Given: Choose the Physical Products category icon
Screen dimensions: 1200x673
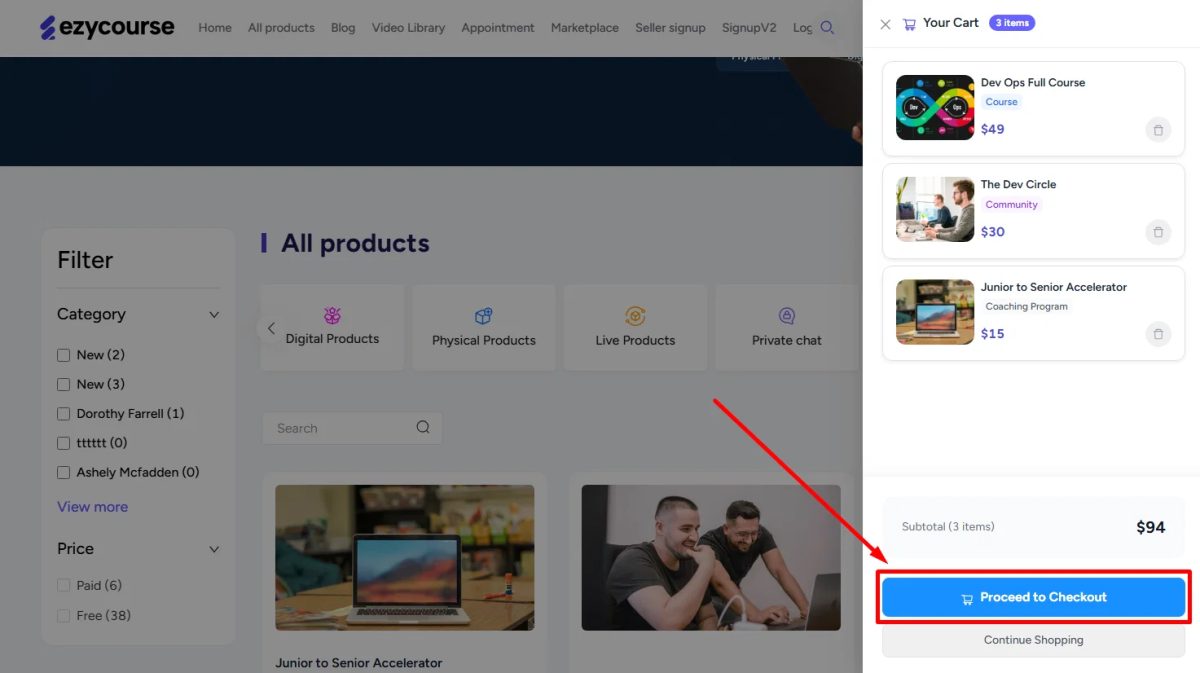Looking at the screenshot, I should coord(484,316).
